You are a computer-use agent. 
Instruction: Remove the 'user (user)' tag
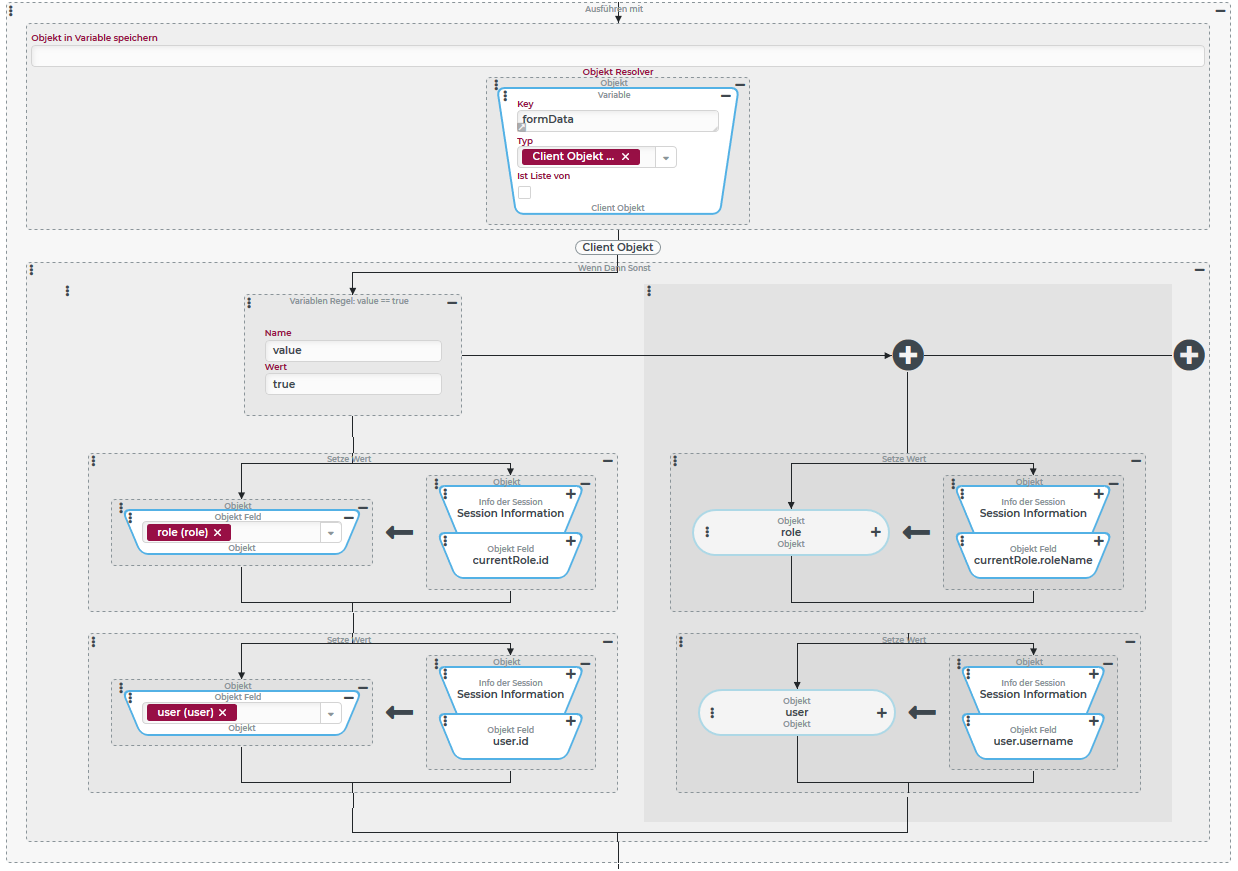pos(223,713)
